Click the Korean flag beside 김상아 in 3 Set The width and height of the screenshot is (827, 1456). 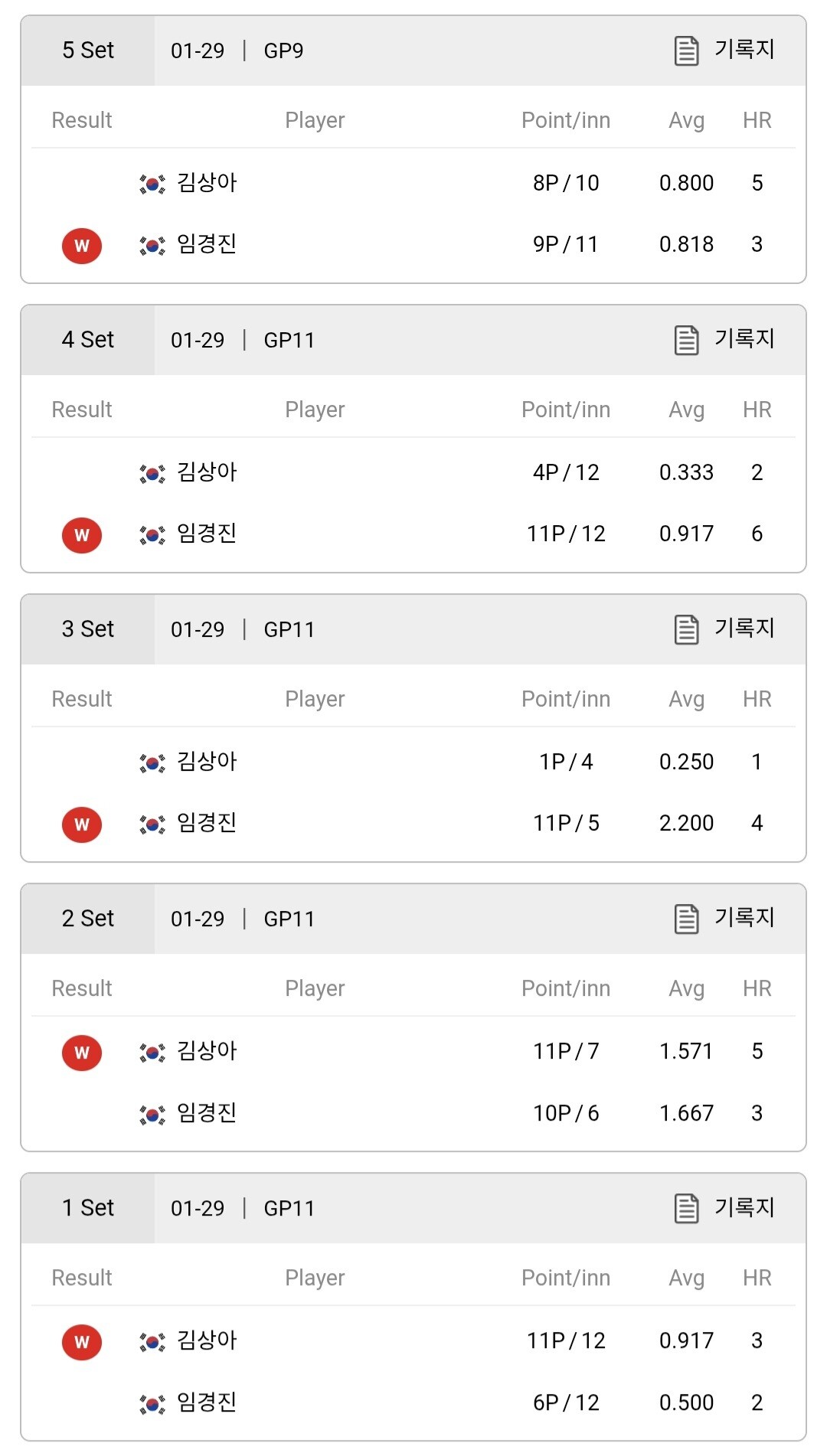coord(152,762)
